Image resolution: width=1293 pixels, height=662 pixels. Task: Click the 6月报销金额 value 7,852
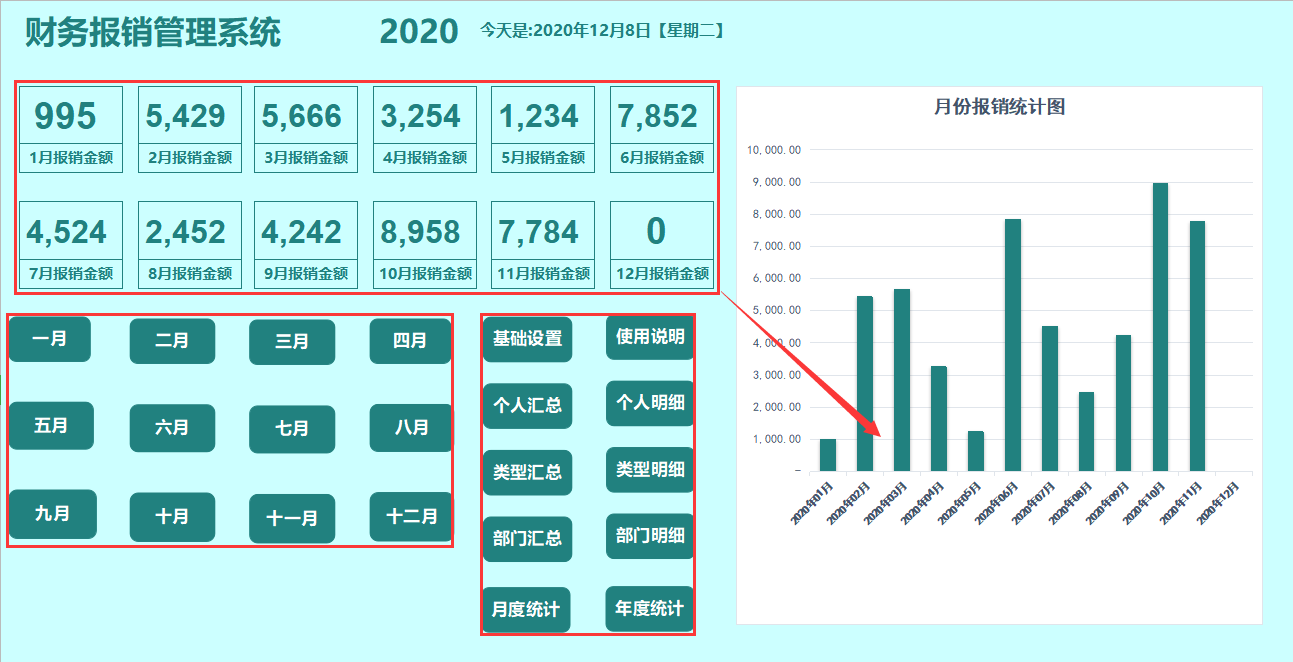point(658,116)
